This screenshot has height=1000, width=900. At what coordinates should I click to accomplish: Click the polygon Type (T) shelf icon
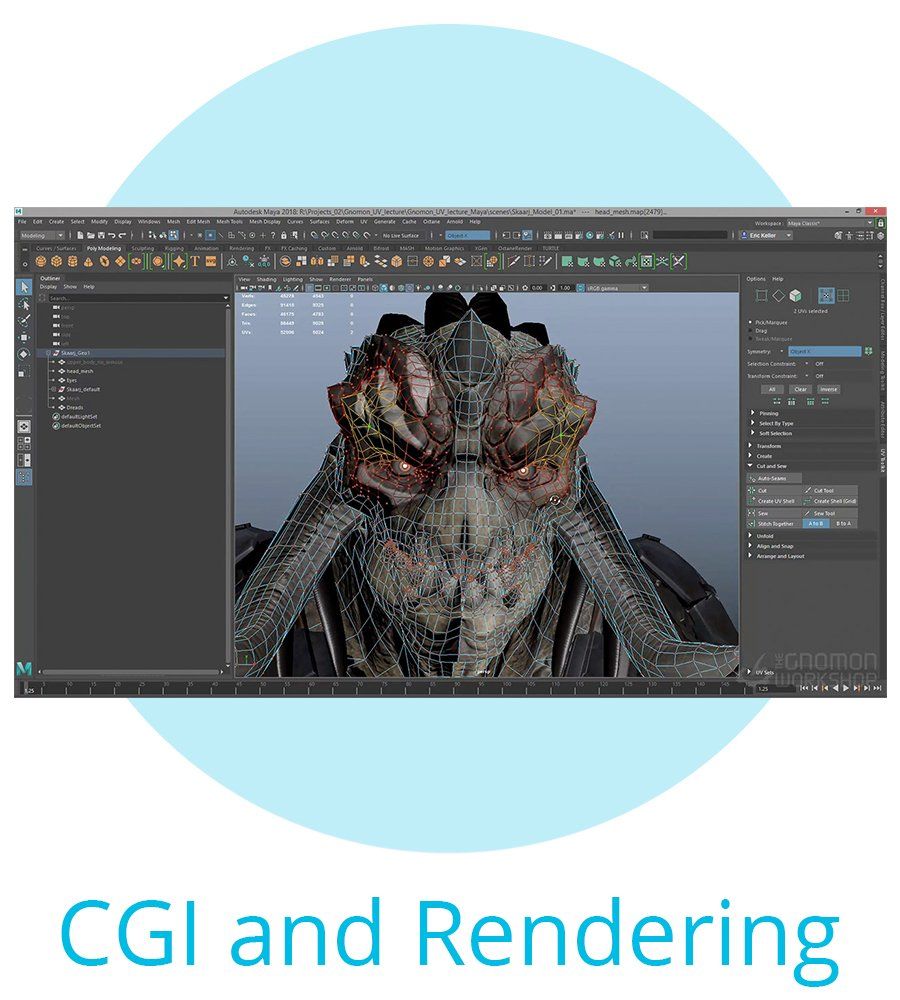[195, 261]
